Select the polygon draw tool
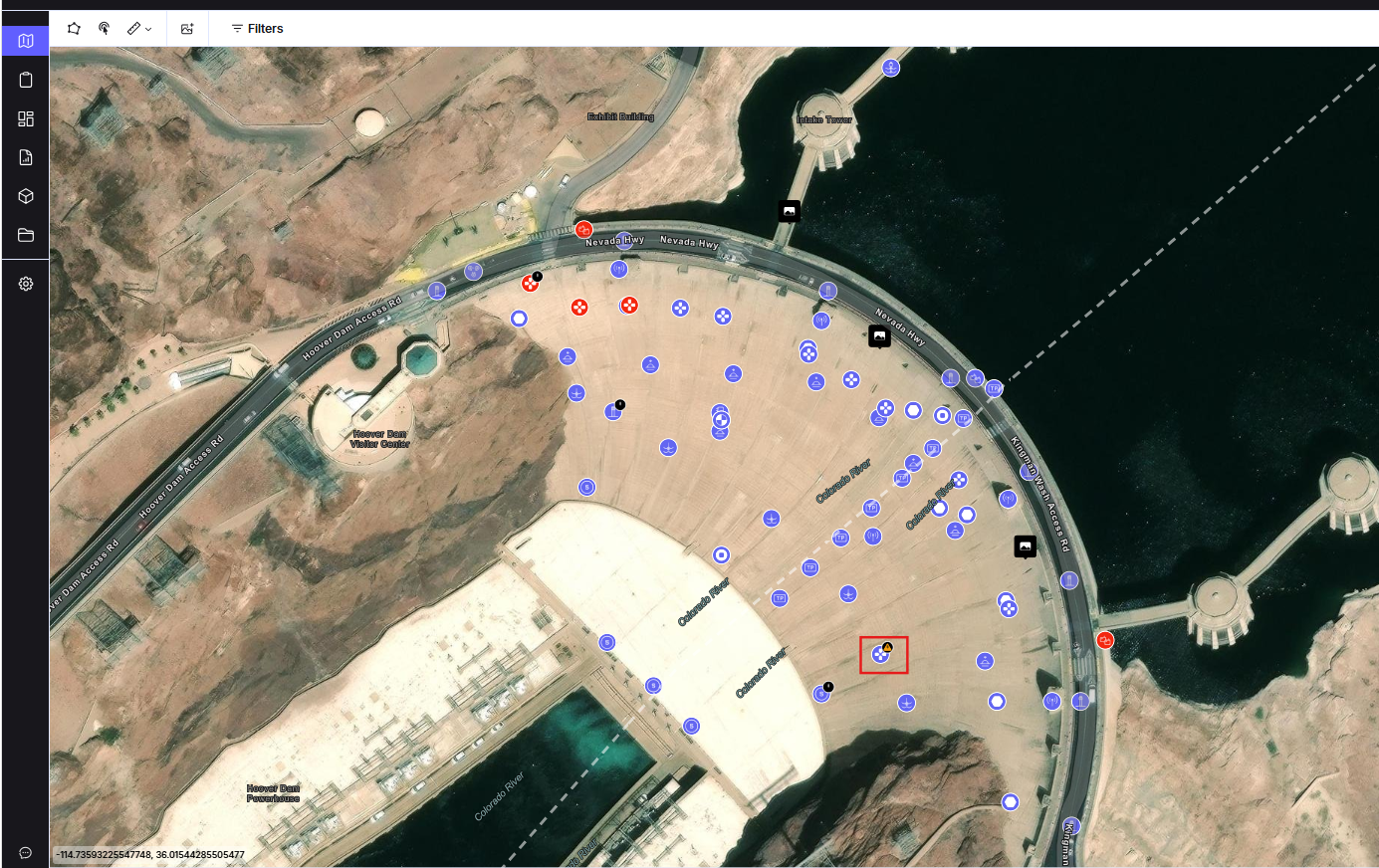 [x=74, y=29]
